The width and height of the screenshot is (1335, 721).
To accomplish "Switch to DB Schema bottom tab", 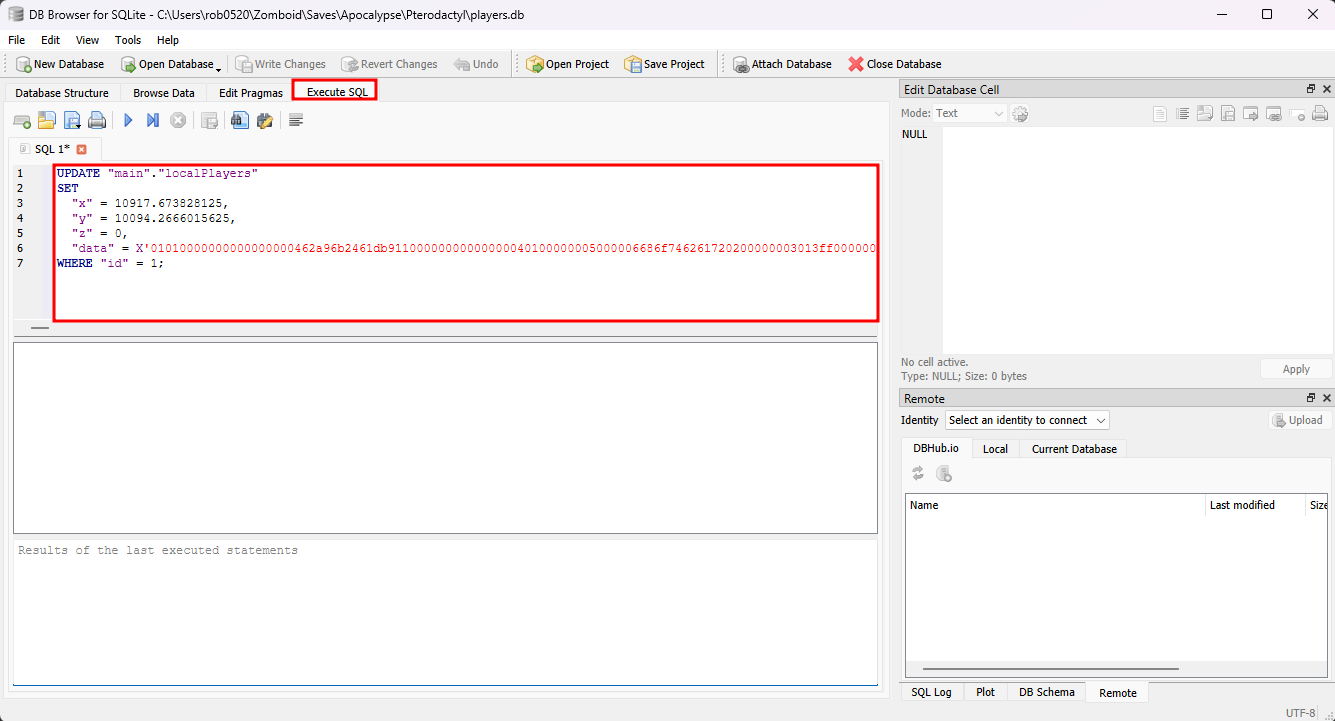I will pyautogui.click(x=1046, y=692).
